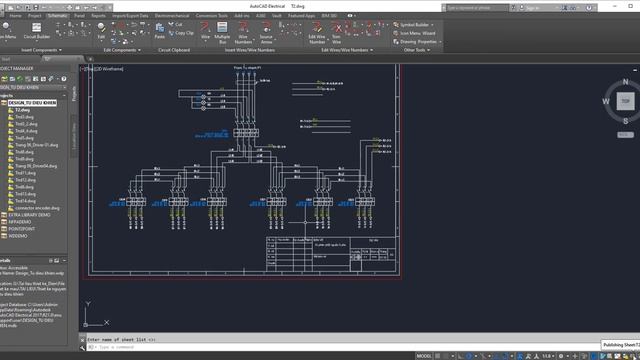Open the WCS dropdown below the ViewCube
This screenshot has height=360, width=640.
(x=625, y=135)
